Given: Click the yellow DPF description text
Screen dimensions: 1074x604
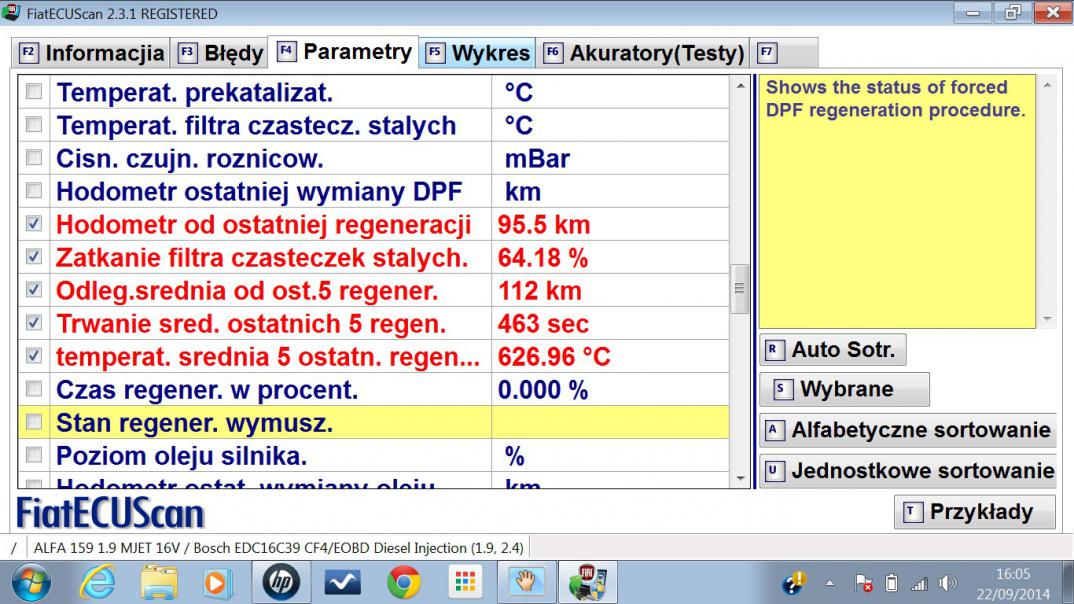Looking at the screenshot, I should (895, 99).
